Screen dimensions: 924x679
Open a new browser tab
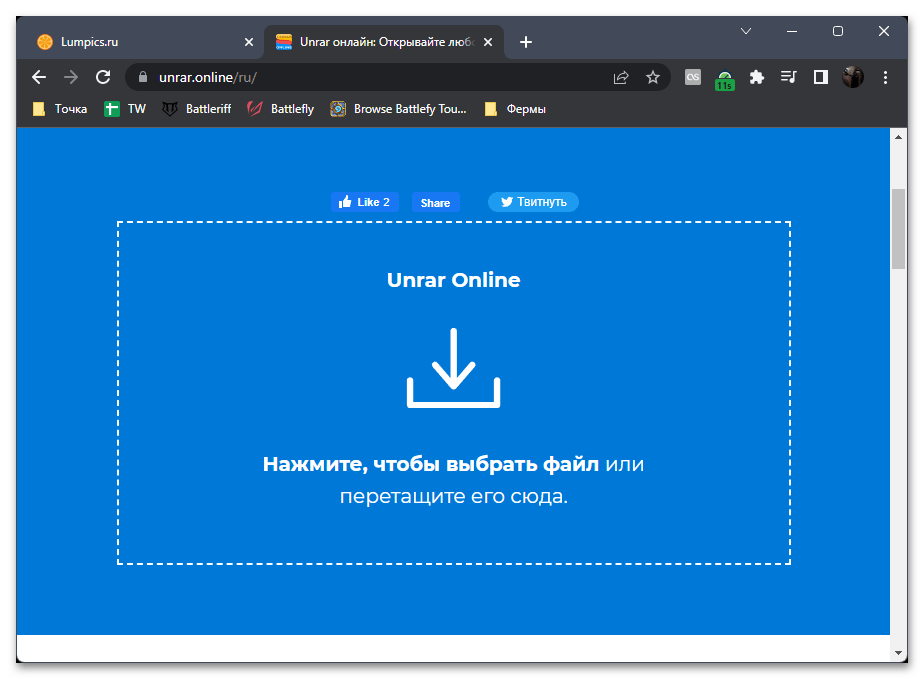[x=526, y=42]
